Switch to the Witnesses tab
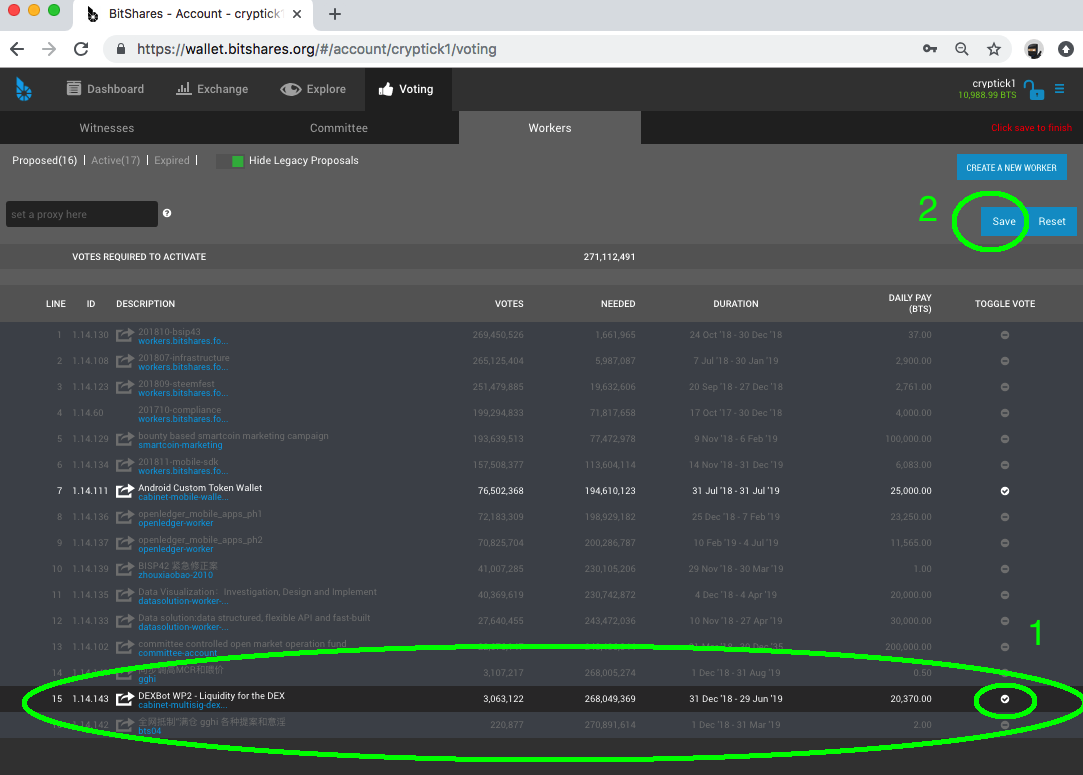The width and height of the screenshot is (1083, 775). click(106, 128)
